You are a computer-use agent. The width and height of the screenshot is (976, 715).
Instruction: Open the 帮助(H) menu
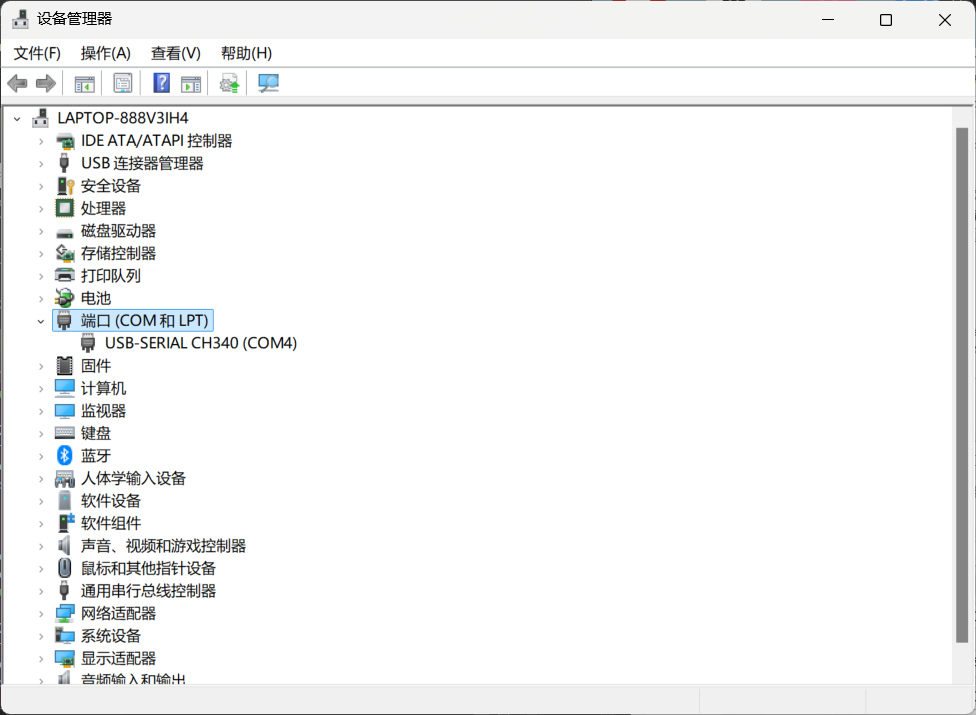click(246, 54)
